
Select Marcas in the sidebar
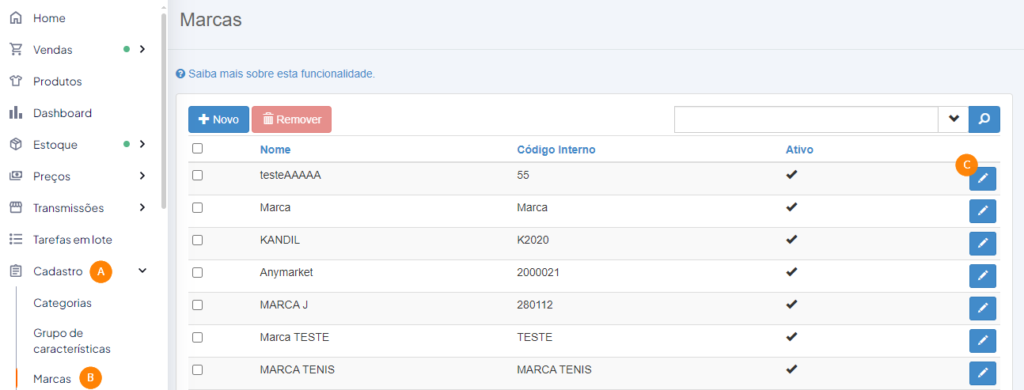pos(52,379)
